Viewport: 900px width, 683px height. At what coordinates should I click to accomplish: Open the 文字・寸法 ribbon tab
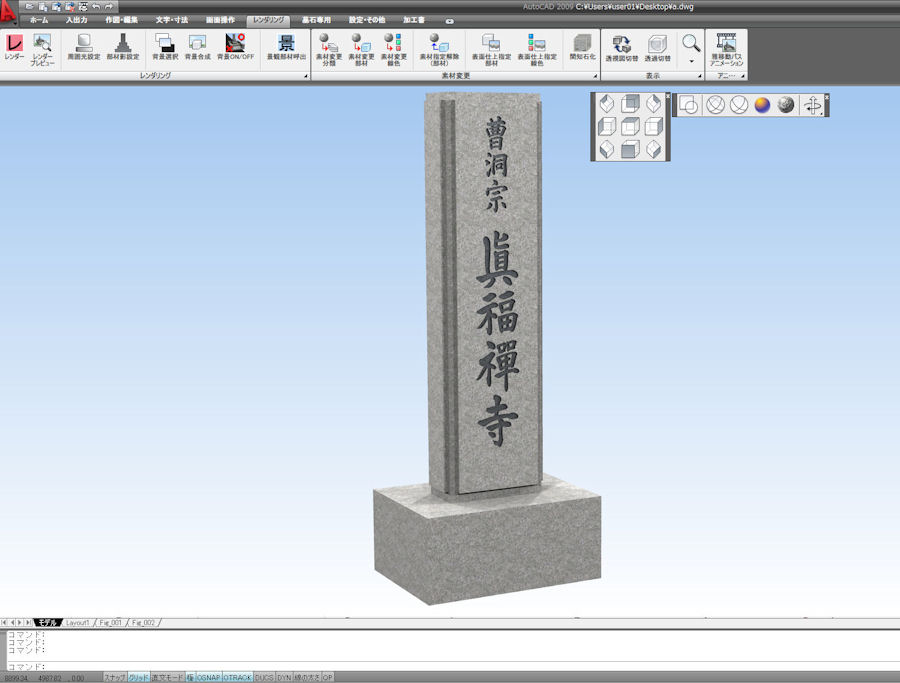tap(172, 20)
